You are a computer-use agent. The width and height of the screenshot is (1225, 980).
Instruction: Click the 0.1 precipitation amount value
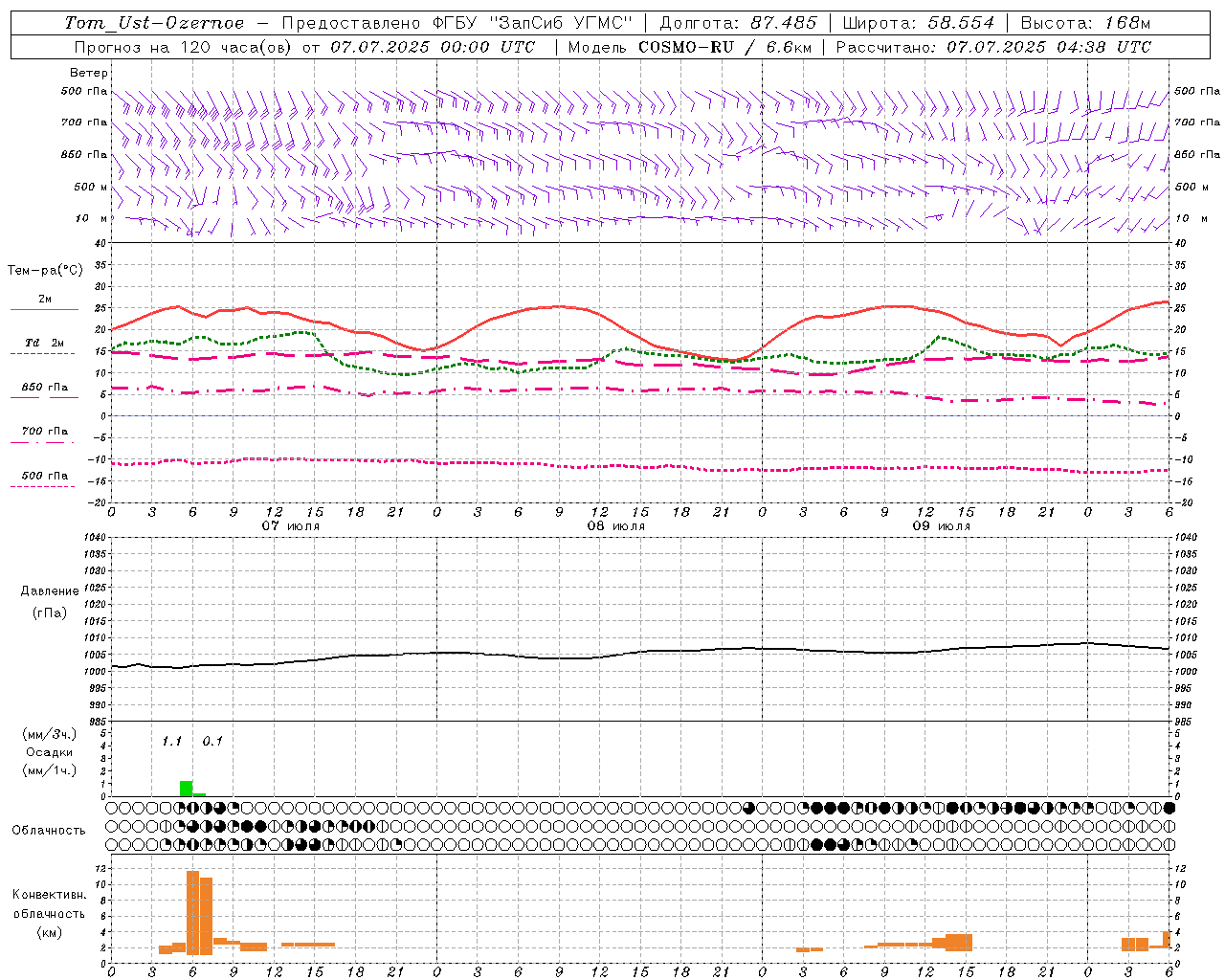[x=212, y=742]
